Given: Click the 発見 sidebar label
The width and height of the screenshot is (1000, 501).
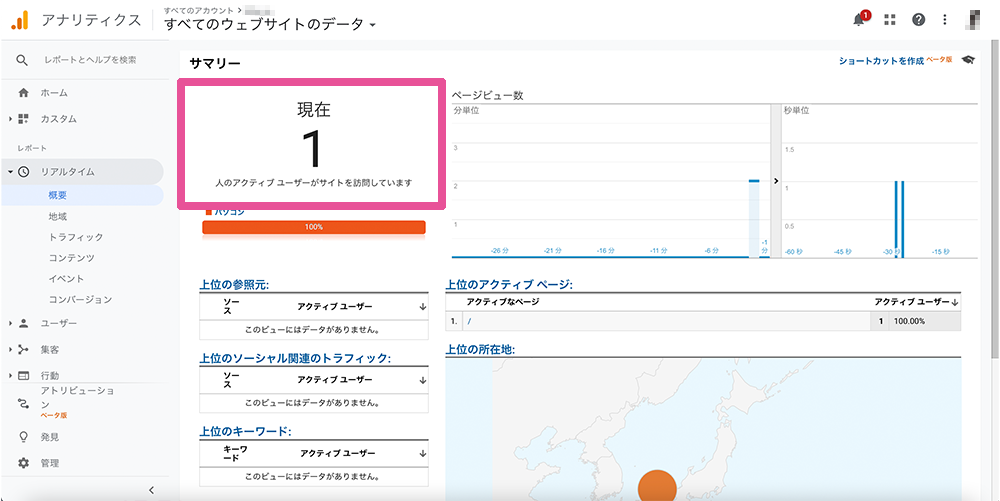Looking at the screenshot, I should 50,437.
